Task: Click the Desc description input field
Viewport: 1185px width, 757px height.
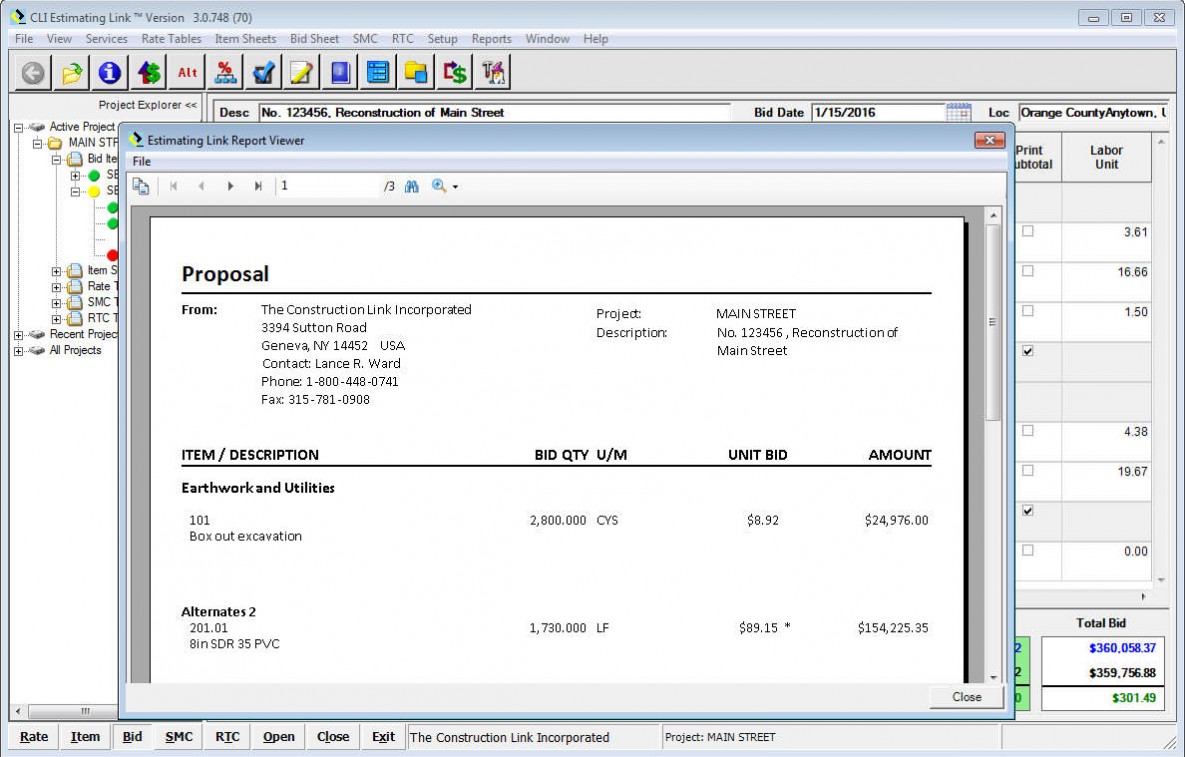Action: point(494,113)
